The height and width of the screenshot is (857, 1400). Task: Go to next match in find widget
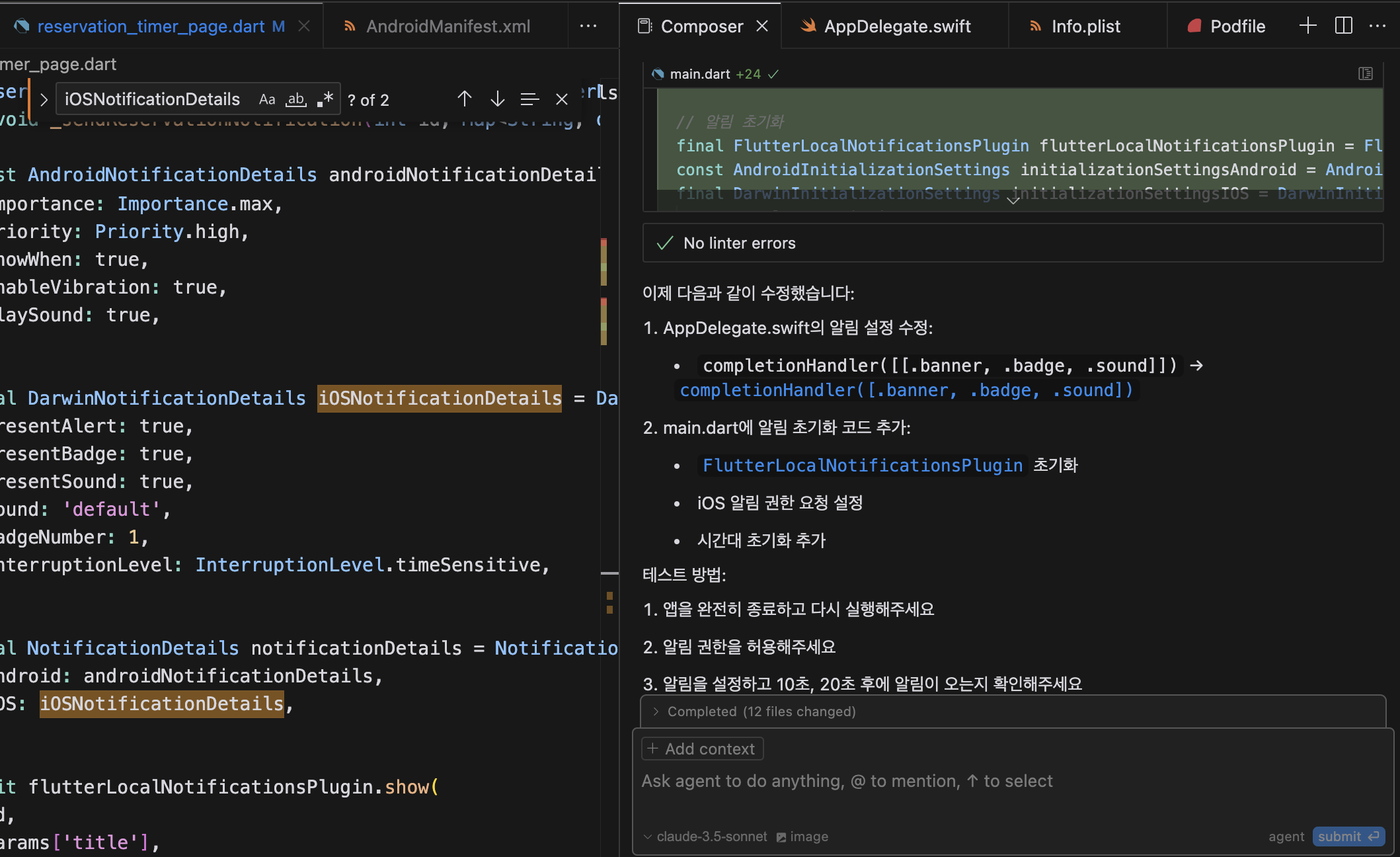coord(497,99)
